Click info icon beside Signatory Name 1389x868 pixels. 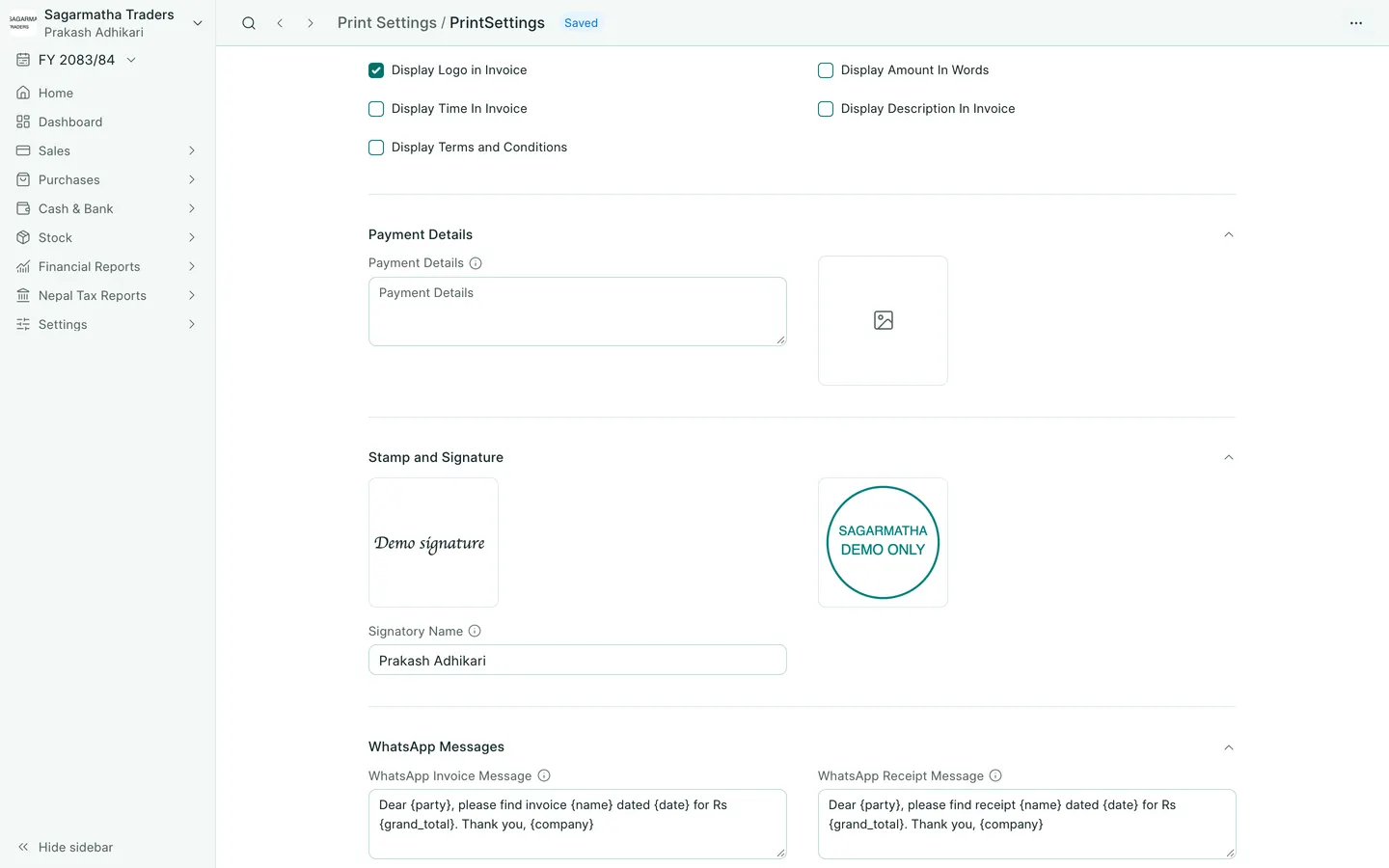(475, 631)
